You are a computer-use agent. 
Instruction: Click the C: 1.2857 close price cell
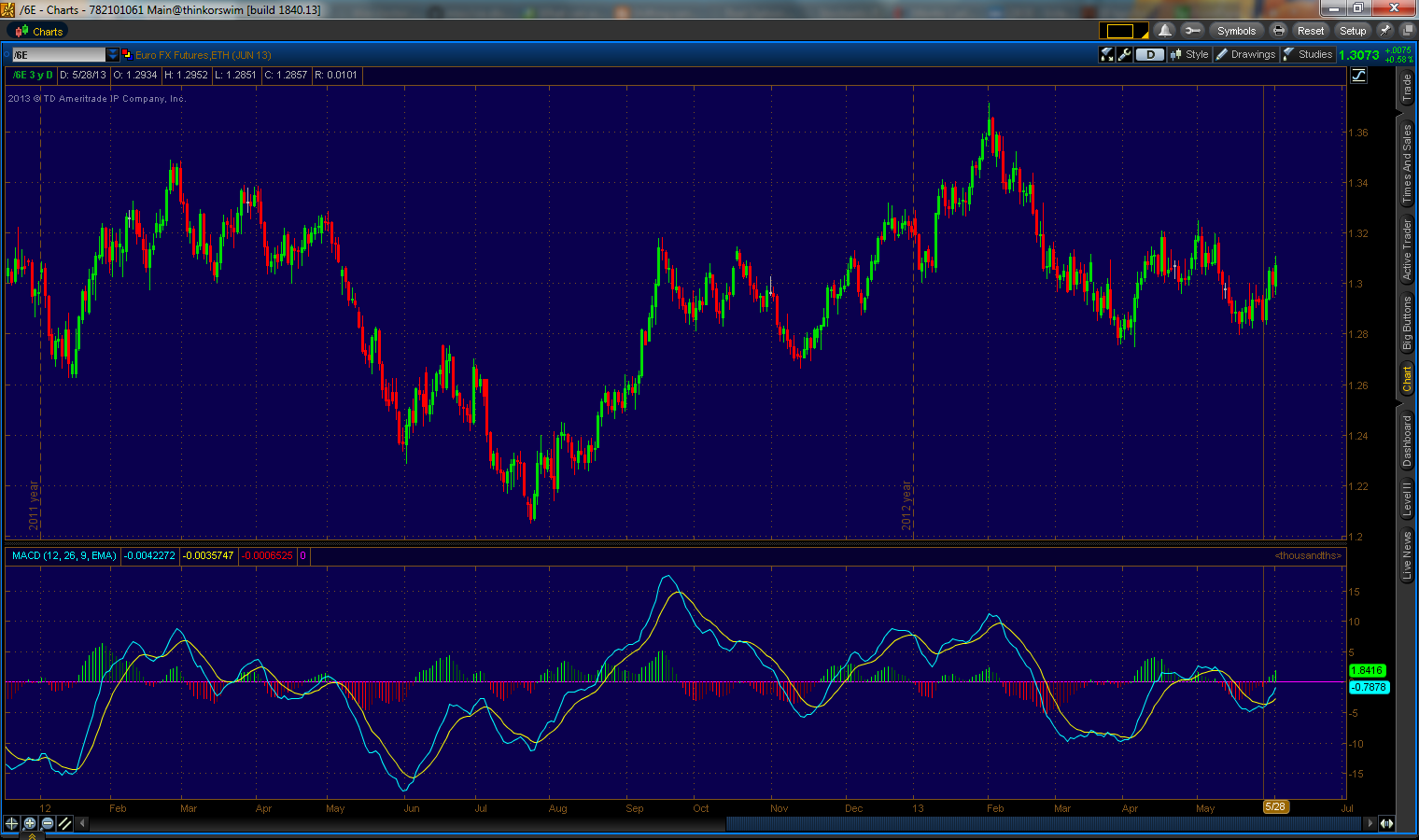pos(286,75)
